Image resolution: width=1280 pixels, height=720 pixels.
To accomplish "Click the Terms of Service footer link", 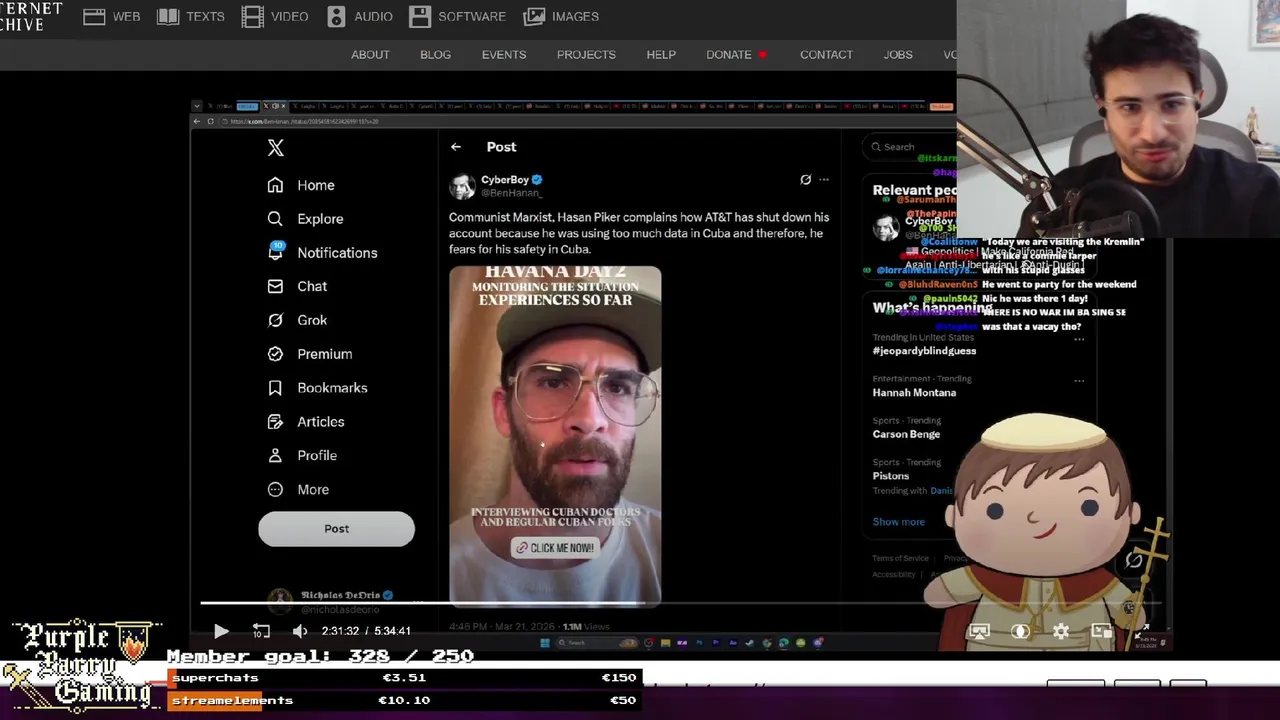I will (x=900, y=558).
